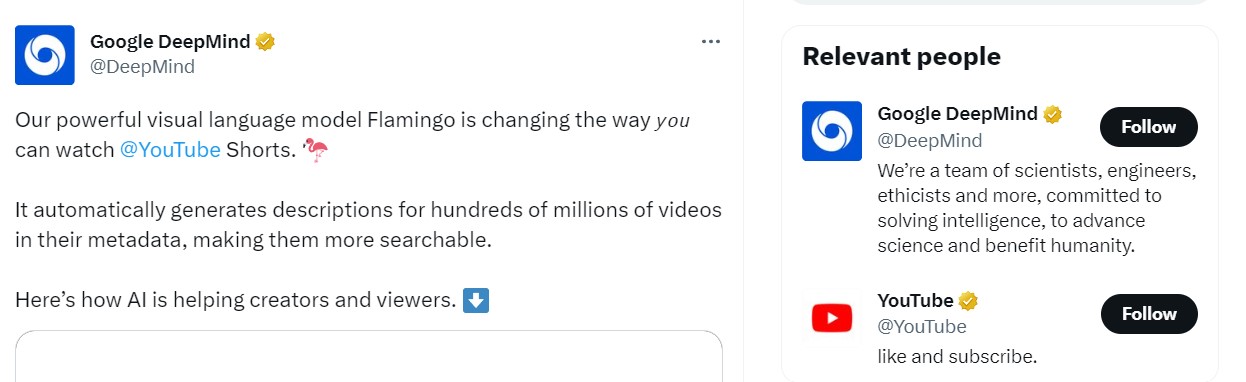Image resolution: width=1246 pixels, height=382 pixels.
Task: Click verified badge next to sidebar YouTube
Action: tap(968, 301)
